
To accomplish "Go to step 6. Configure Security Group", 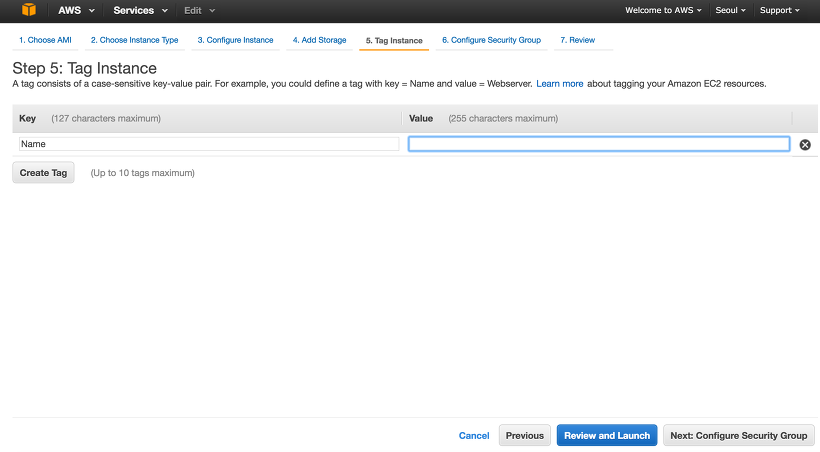I will point(492,40).
